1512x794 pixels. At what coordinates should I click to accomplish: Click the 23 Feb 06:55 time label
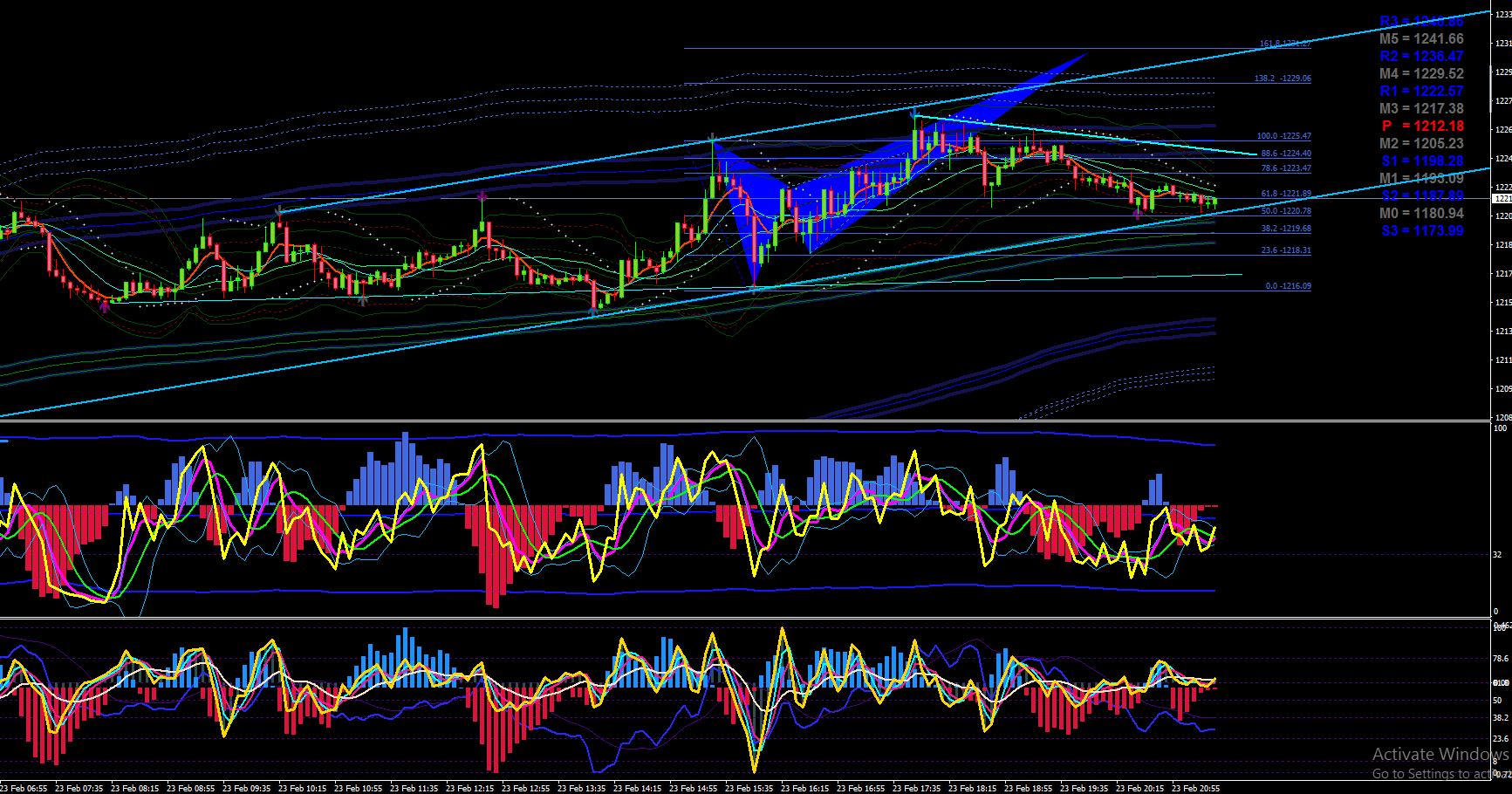[x=24, y=788]
